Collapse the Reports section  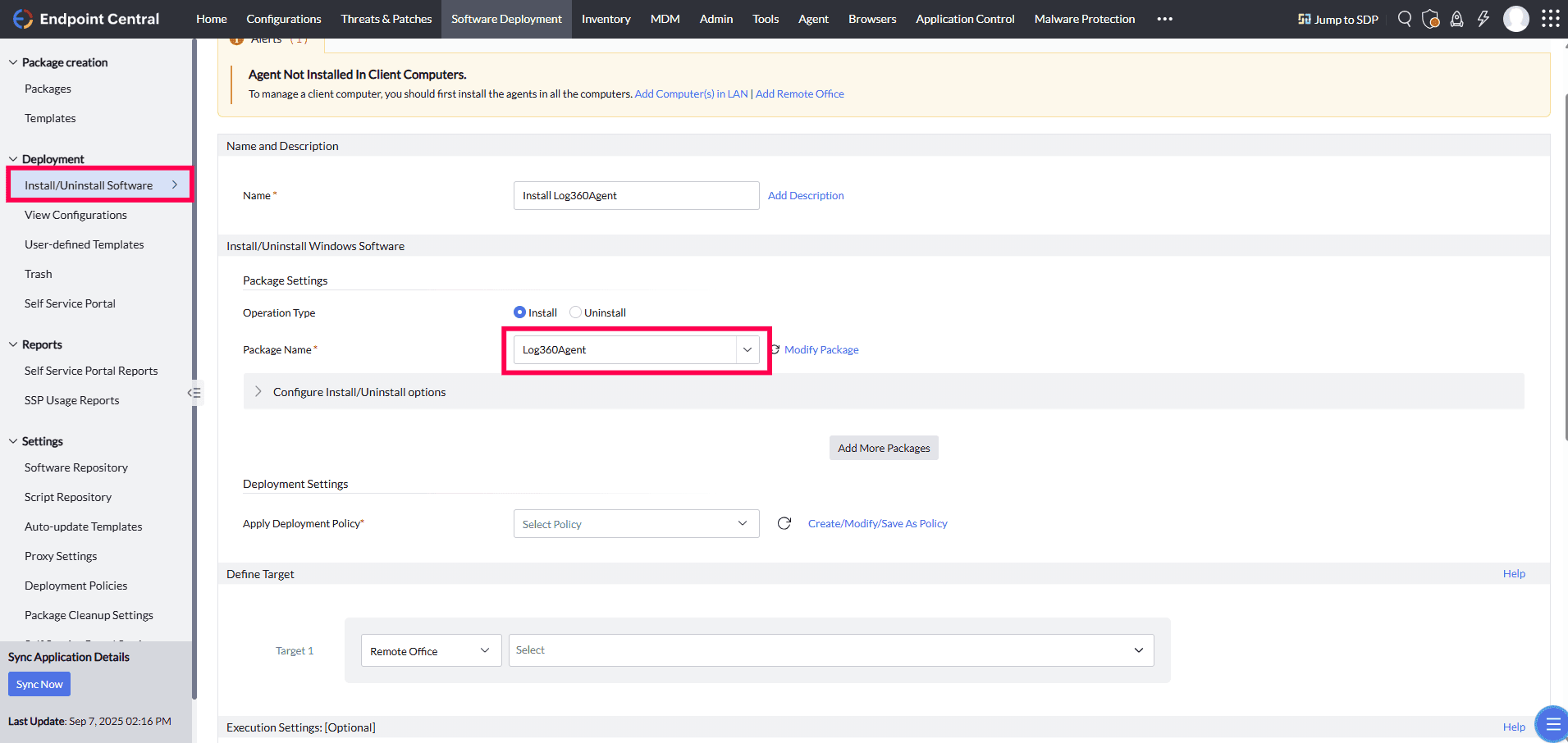coord(13,344)
